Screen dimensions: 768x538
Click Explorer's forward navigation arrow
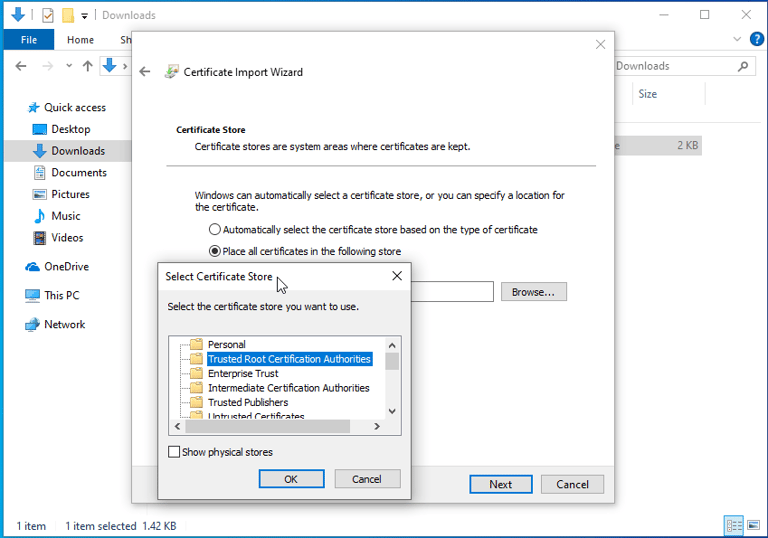48,66
